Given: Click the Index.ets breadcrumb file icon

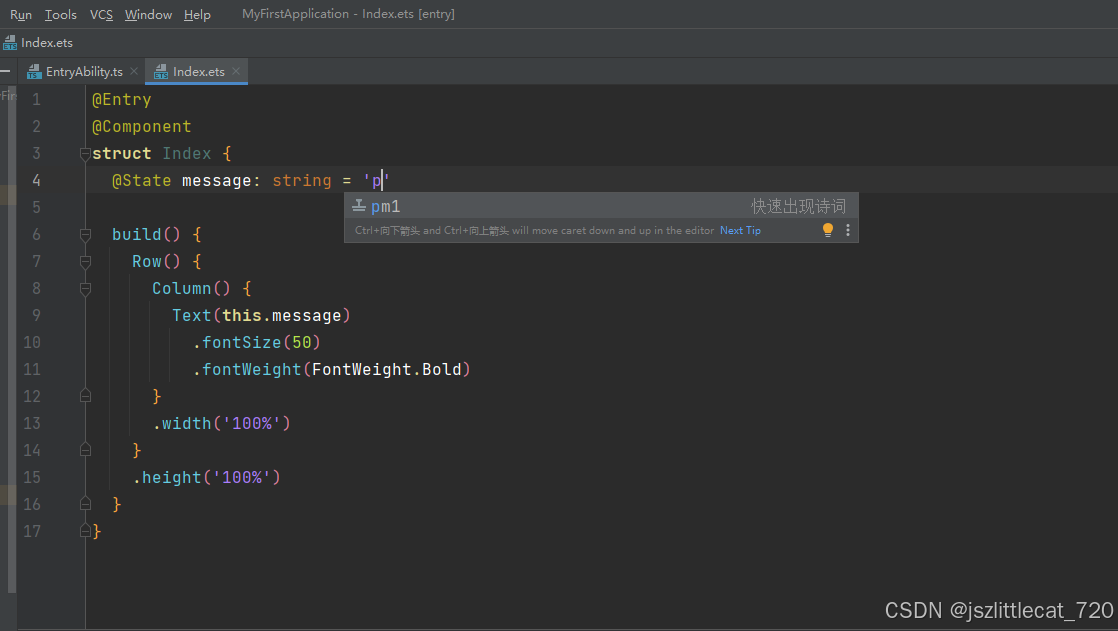Looking at the screenshot, I should 10,43.
